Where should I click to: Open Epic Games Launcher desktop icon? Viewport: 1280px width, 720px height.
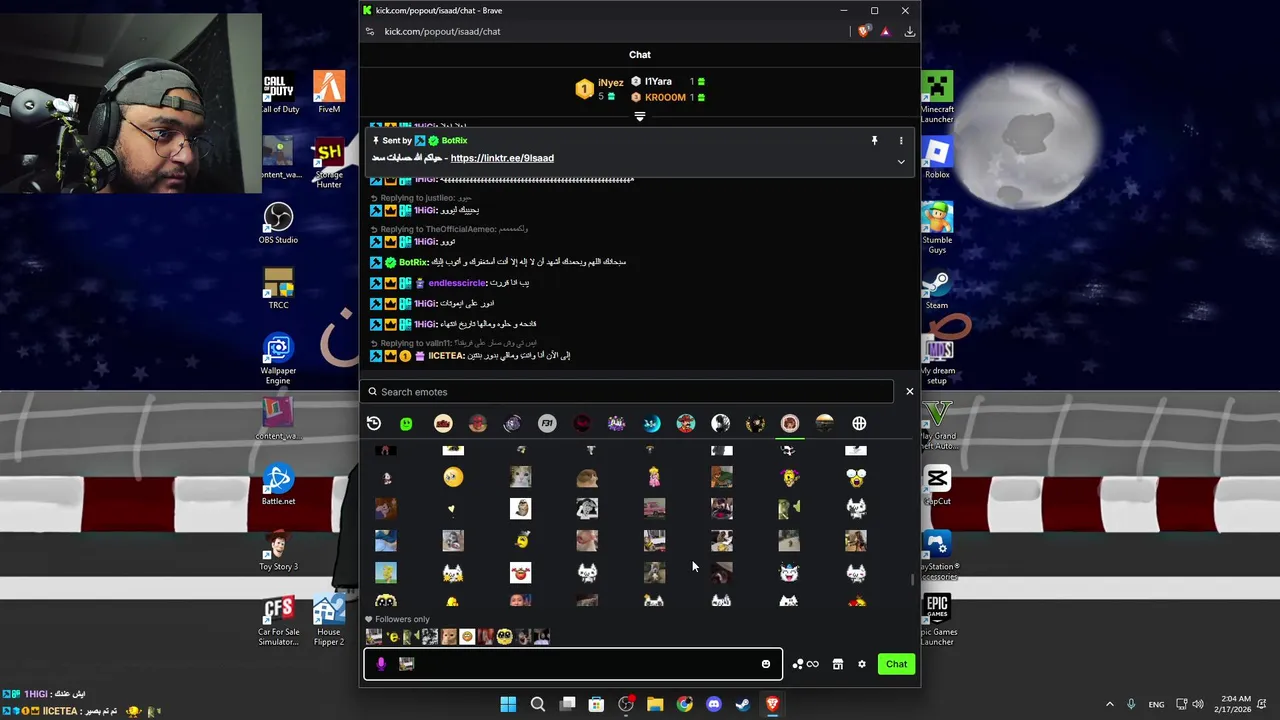pyautogui.click(x=937, y=620)
